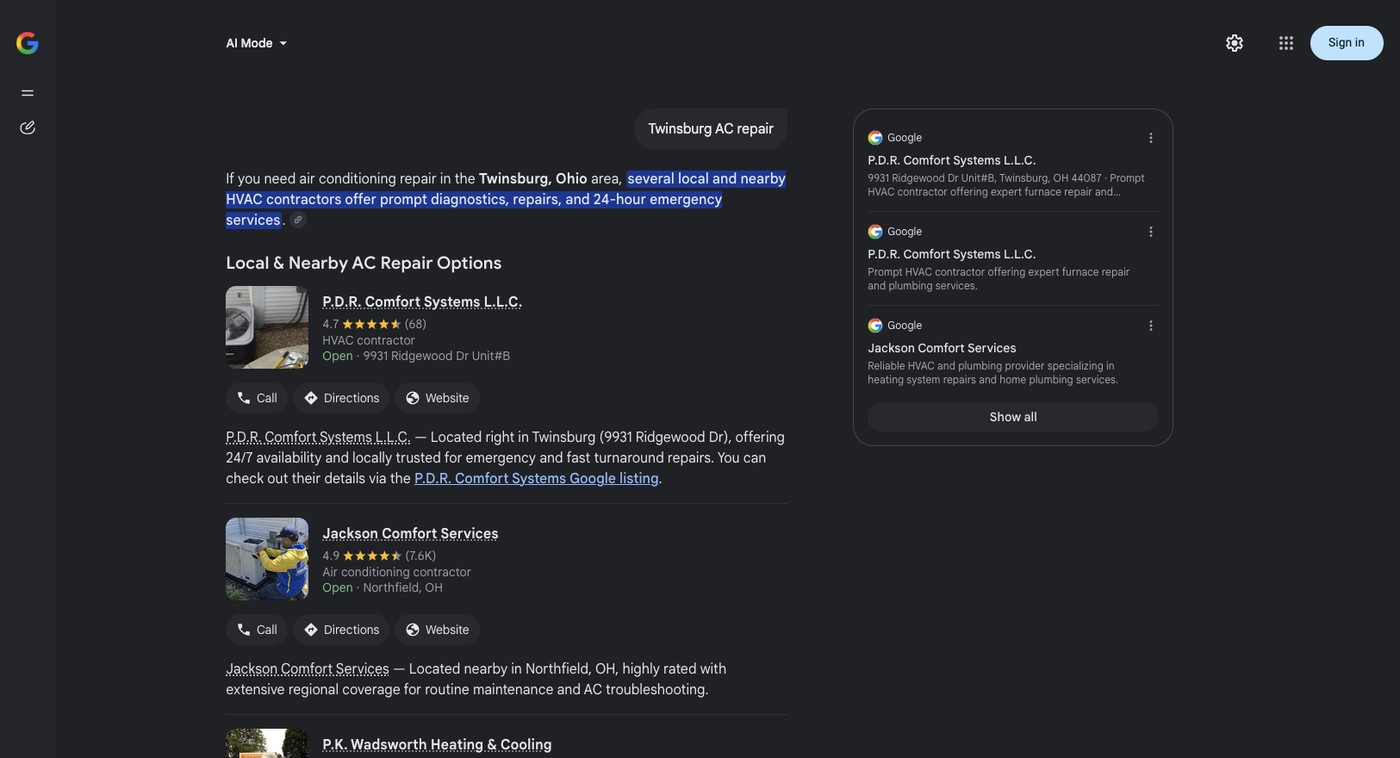View Jackson Comfort Services photo thumbnail
The width and height of the screenshot is (1400, 758).
pyautogui.click(x=267, y=559)
